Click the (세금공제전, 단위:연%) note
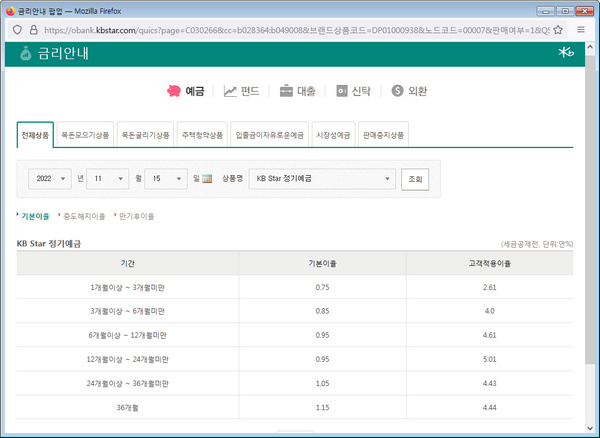The height and width of the screenshot is (438, 600). coord(537,244)
